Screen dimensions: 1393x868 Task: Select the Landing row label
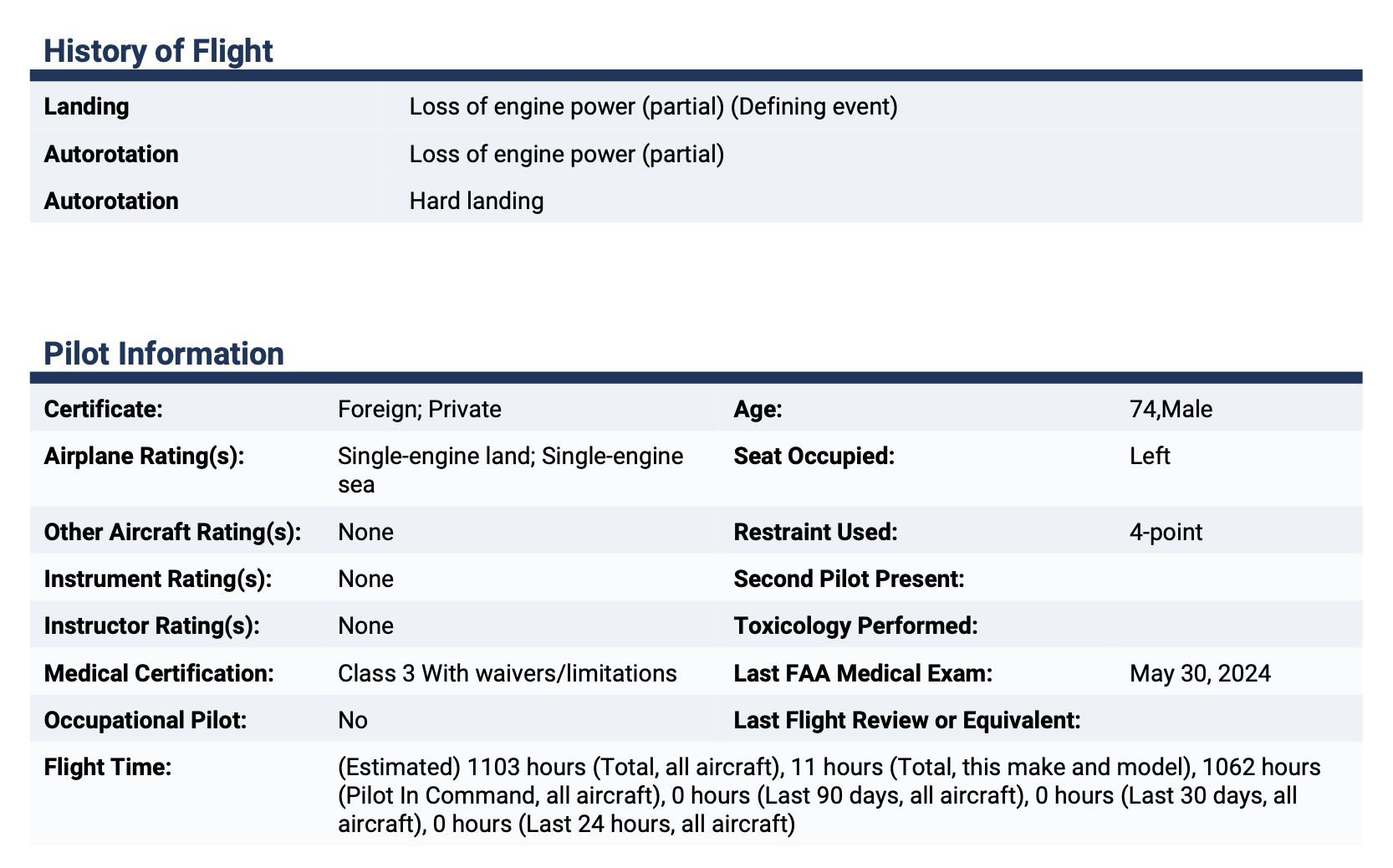coord(86,107)
